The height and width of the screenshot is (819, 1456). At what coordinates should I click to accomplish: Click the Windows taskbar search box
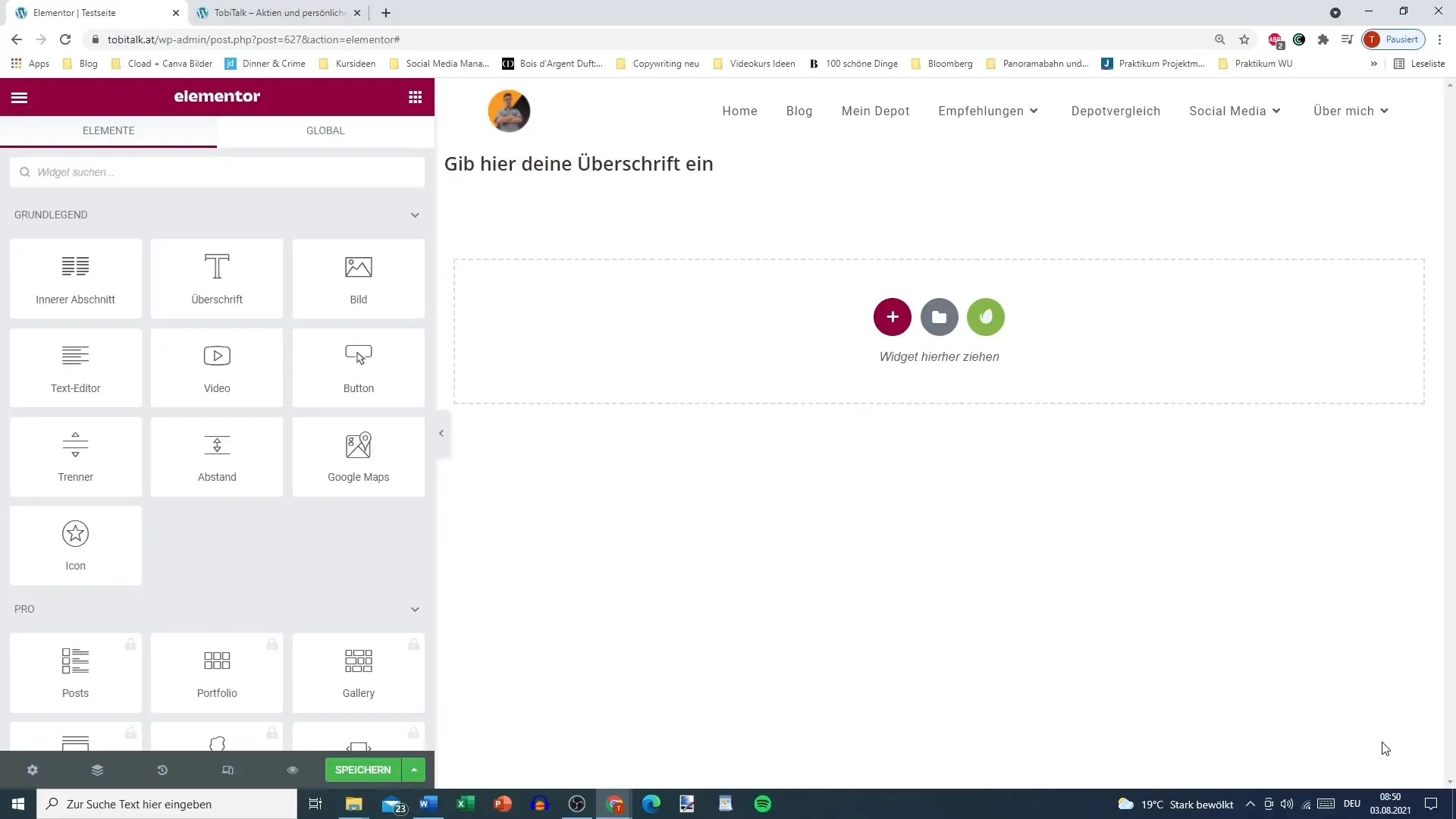point(167,804)
